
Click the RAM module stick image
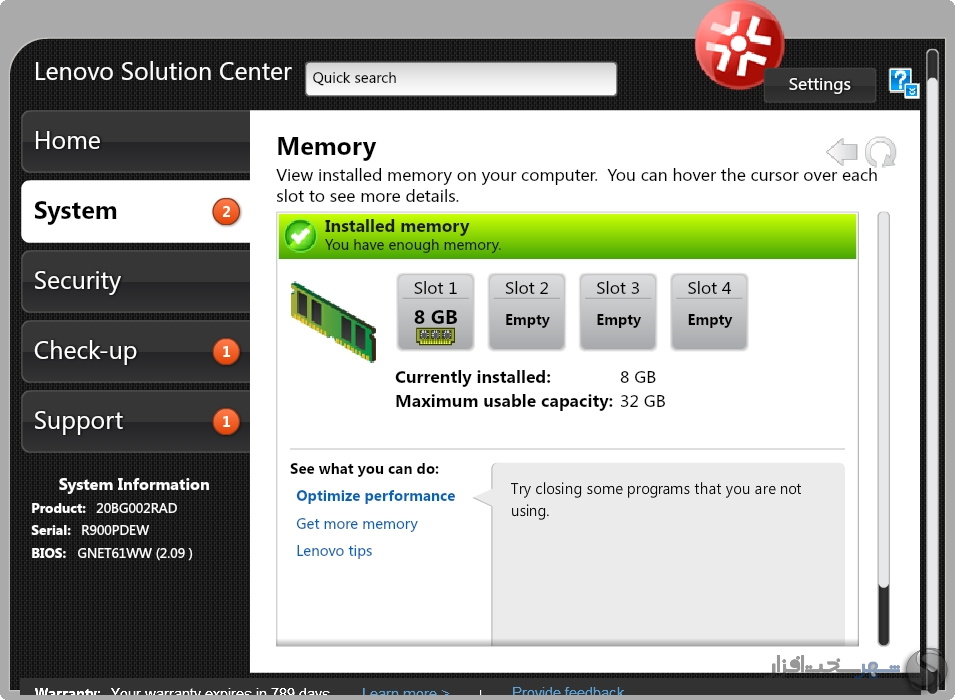[x=333, y=321]
